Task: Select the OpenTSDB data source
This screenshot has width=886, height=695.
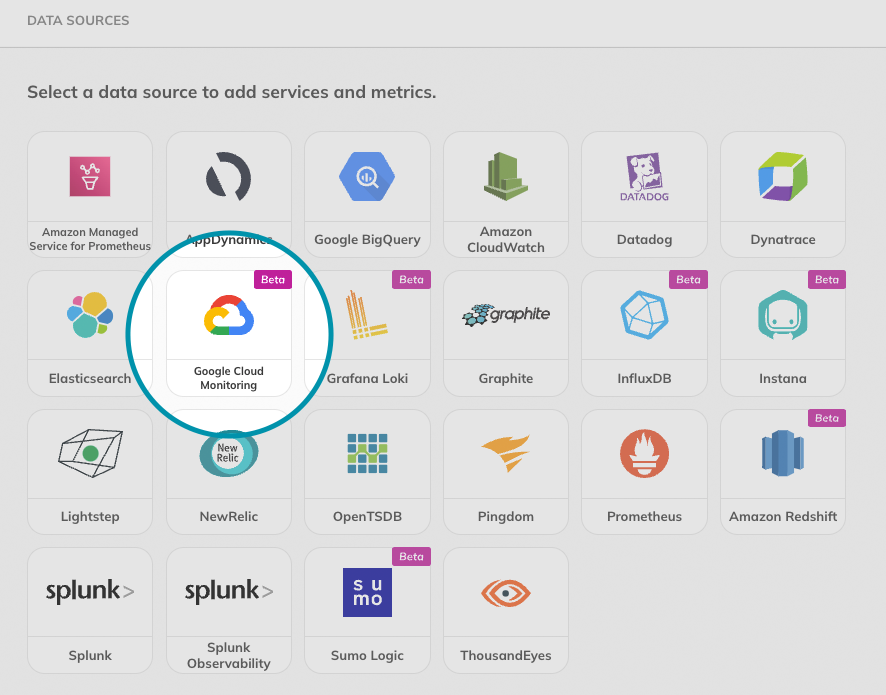Action: coord(367,471)
